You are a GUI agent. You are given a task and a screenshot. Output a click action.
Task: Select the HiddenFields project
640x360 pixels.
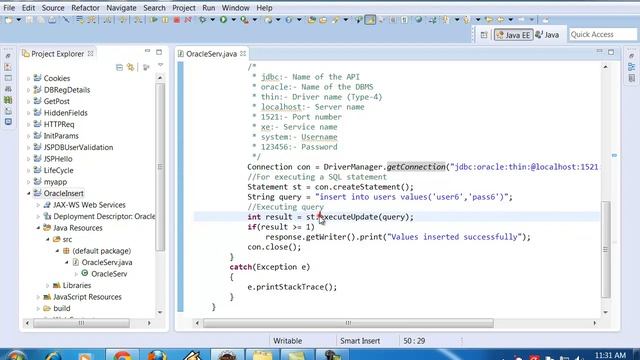pos(66,113)
